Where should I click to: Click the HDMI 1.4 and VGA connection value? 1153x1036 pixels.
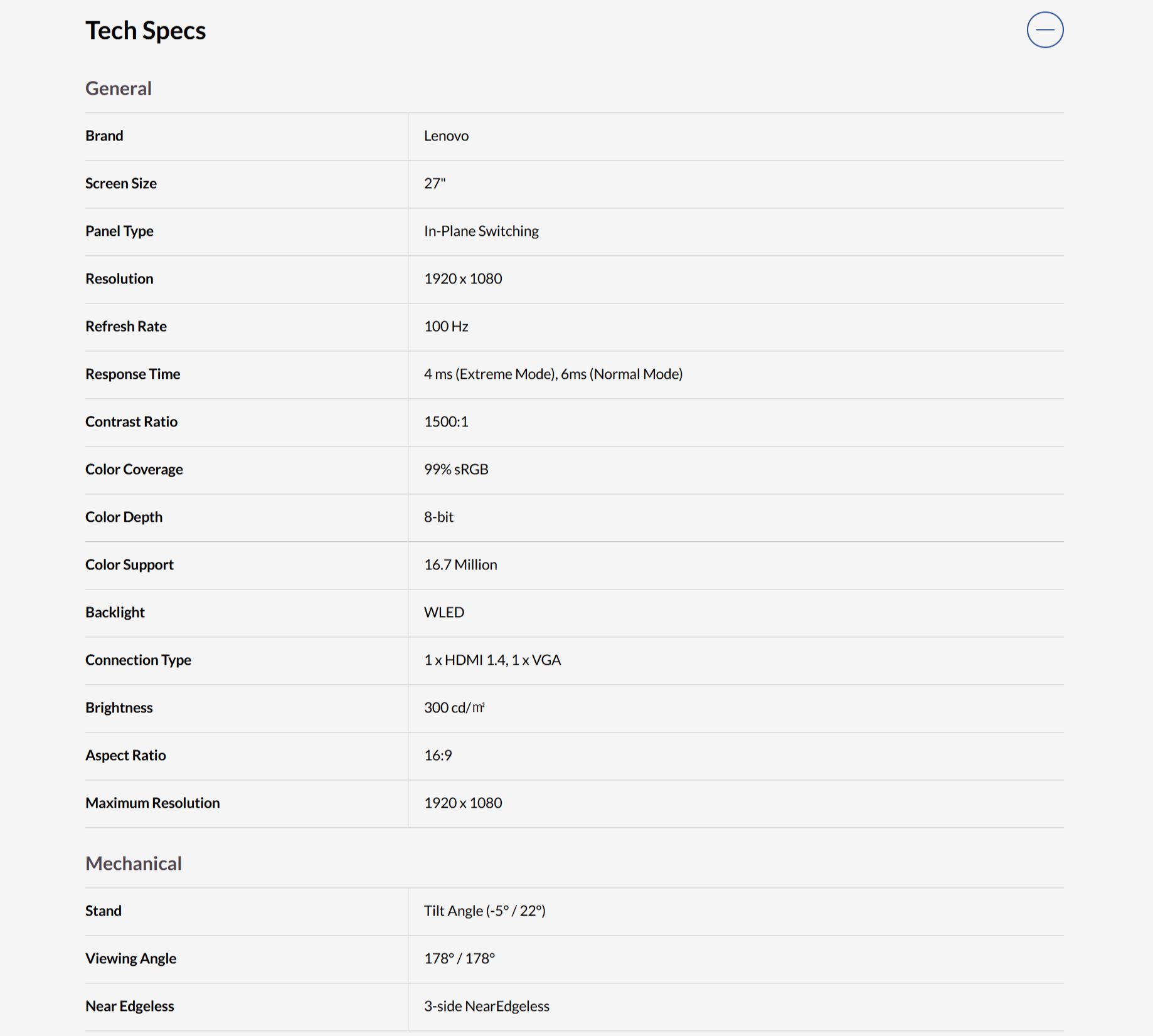point(492,660)
